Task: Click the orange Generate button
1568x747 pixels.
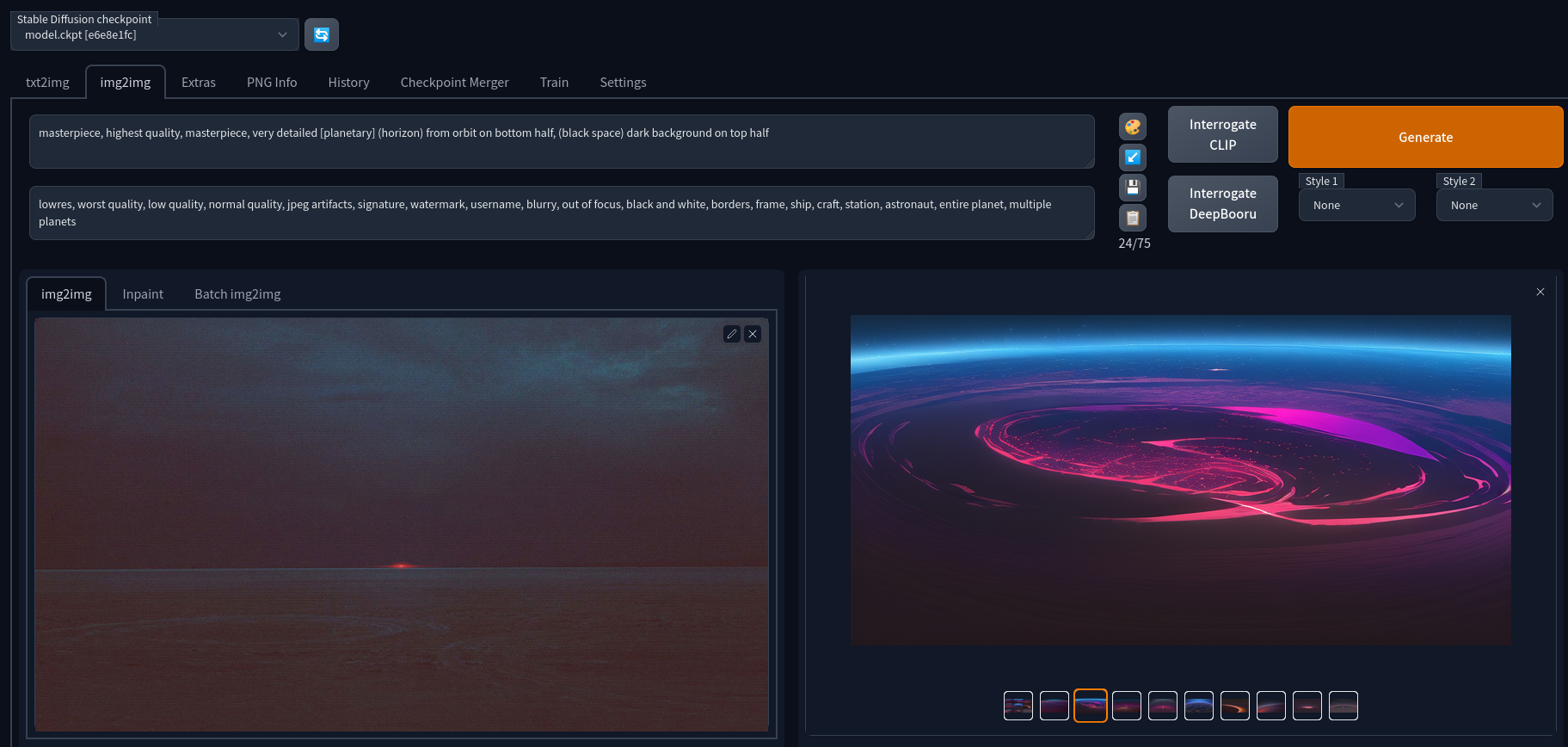Action: 1425,137
